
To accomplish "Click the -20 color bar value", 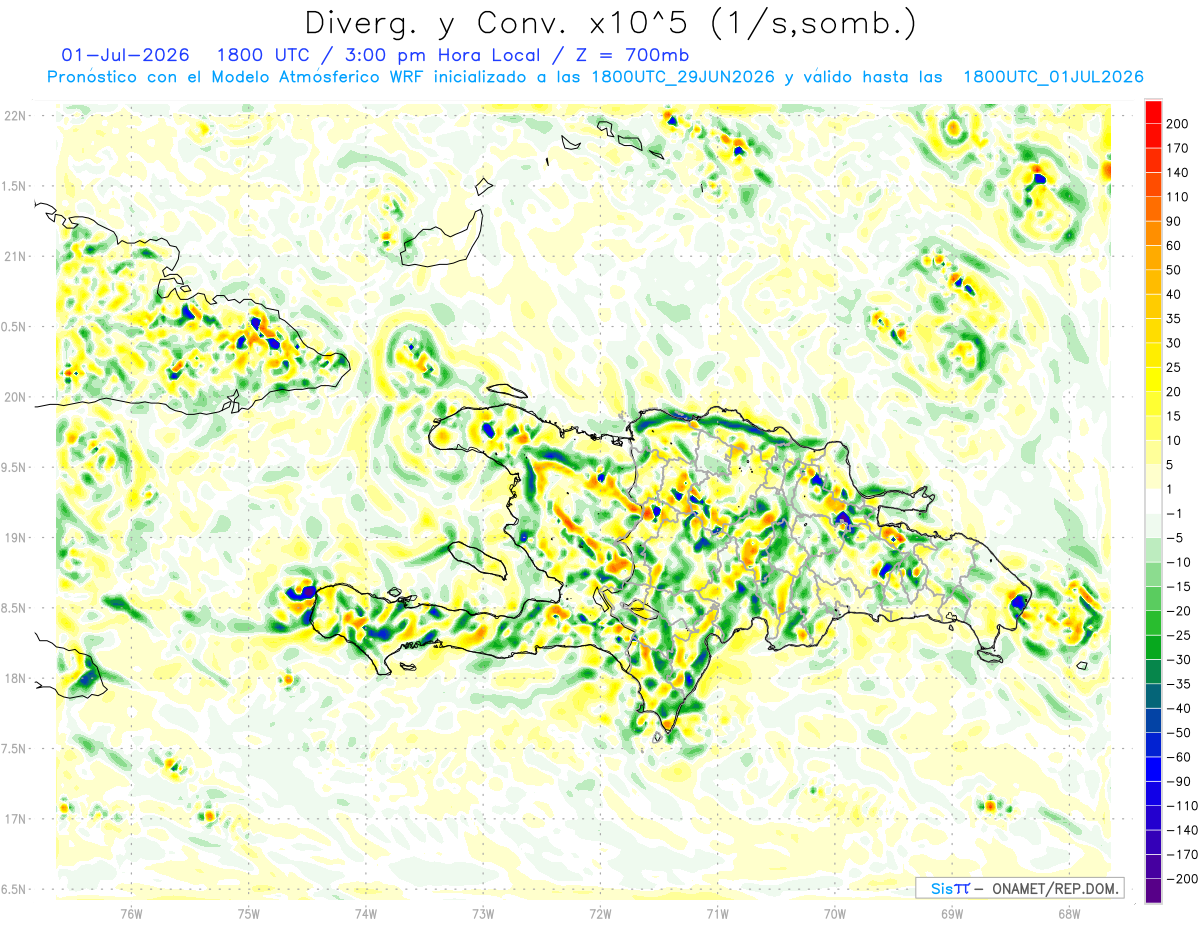I will 1177,611.
